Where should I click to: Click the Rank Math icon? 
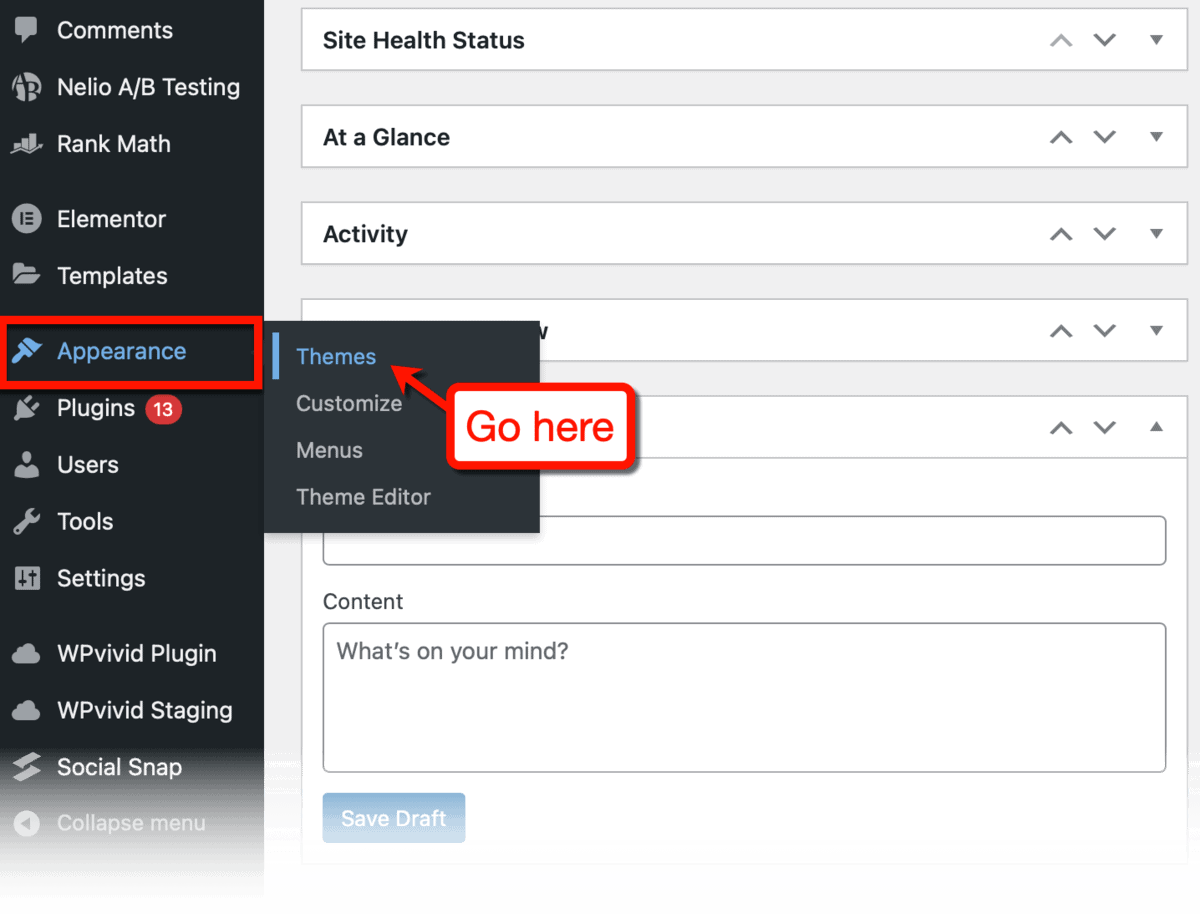[x=28, y=144]
